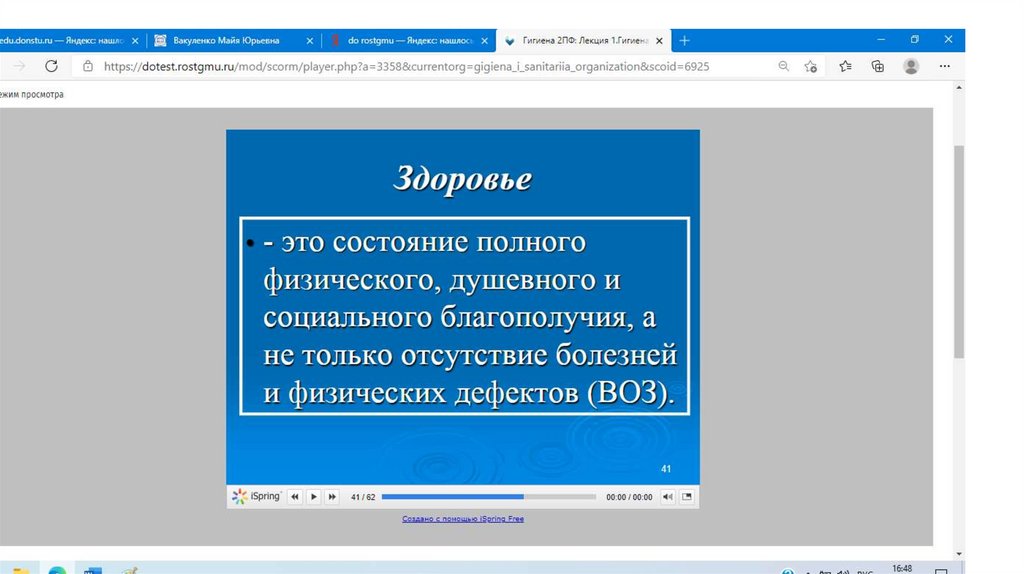Viewport: 1024px width, 574px height.
Task: Open the Favorites list
Action: coord(845,66)
